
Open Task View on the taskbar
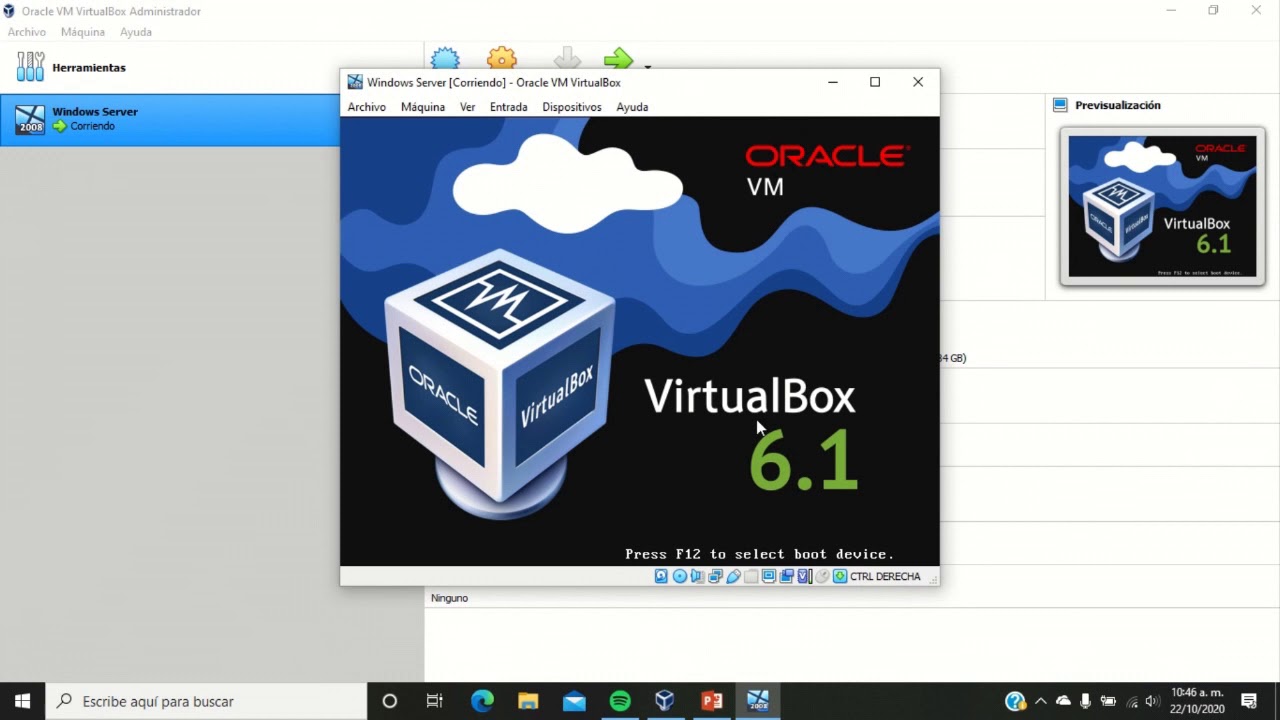point(435,701)
